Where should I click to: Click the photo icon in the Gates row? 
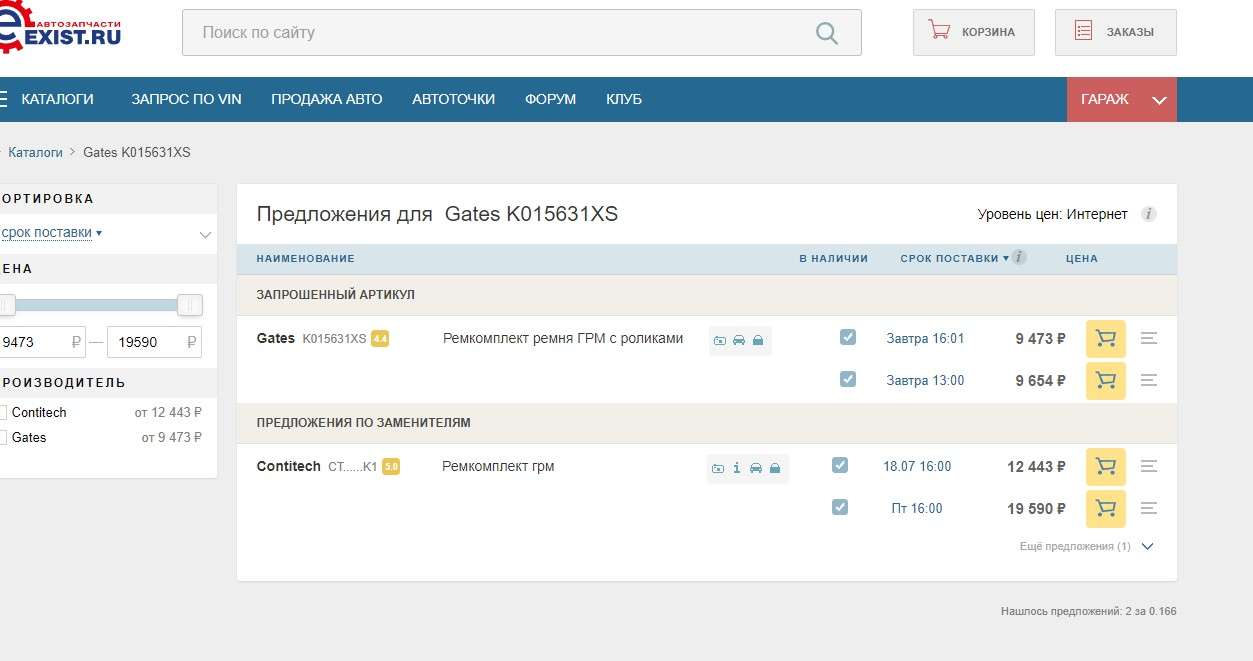pyautogui.click(x=720, y=341)
